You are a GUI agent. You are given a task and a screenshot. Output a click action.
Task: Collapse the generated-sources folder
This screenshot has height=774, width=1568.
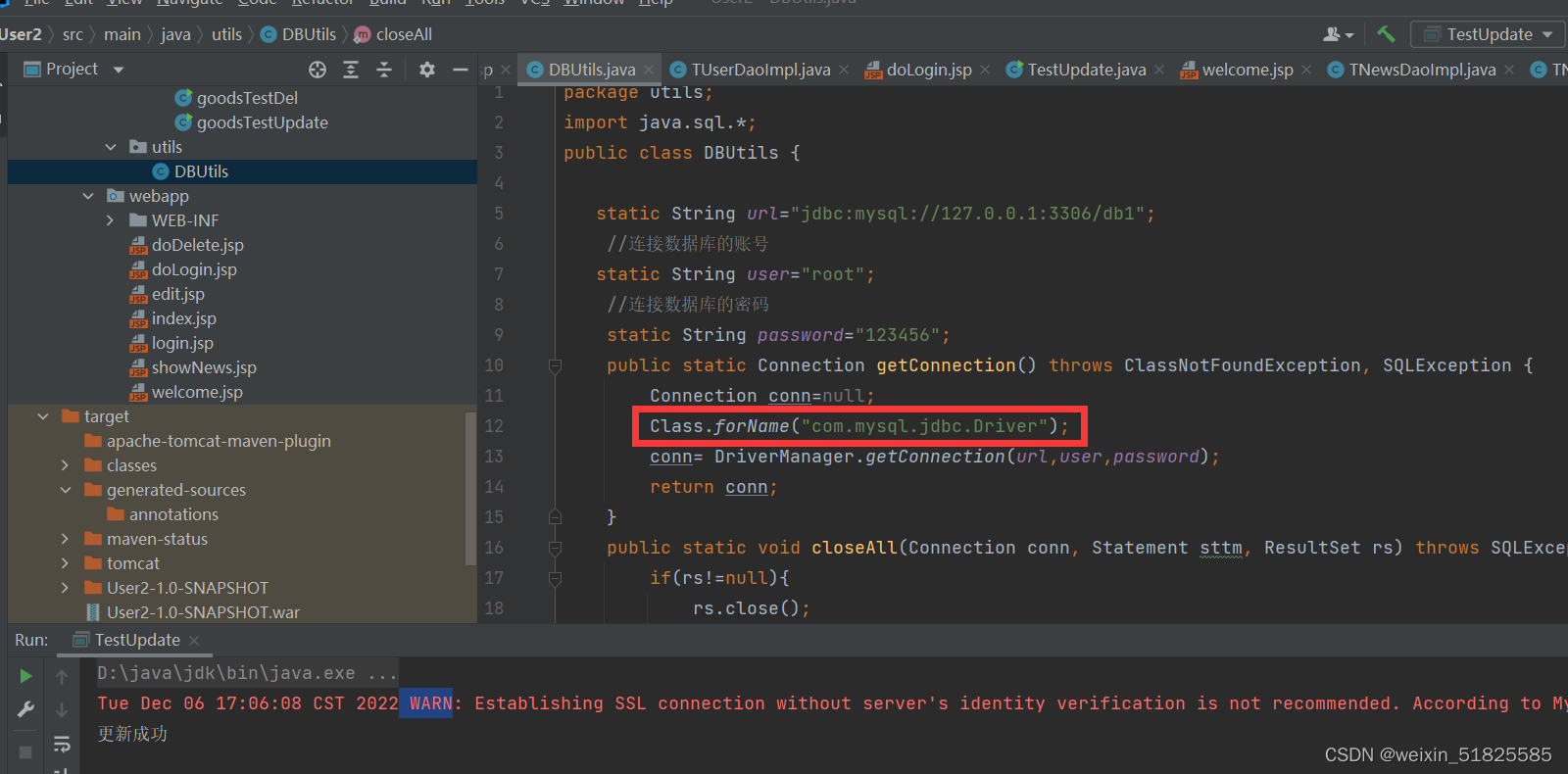[x=66, y=490]
